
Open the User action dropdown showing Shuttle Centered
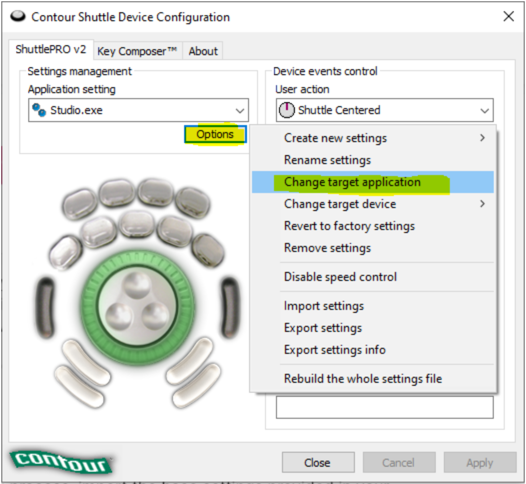[384, 110]
